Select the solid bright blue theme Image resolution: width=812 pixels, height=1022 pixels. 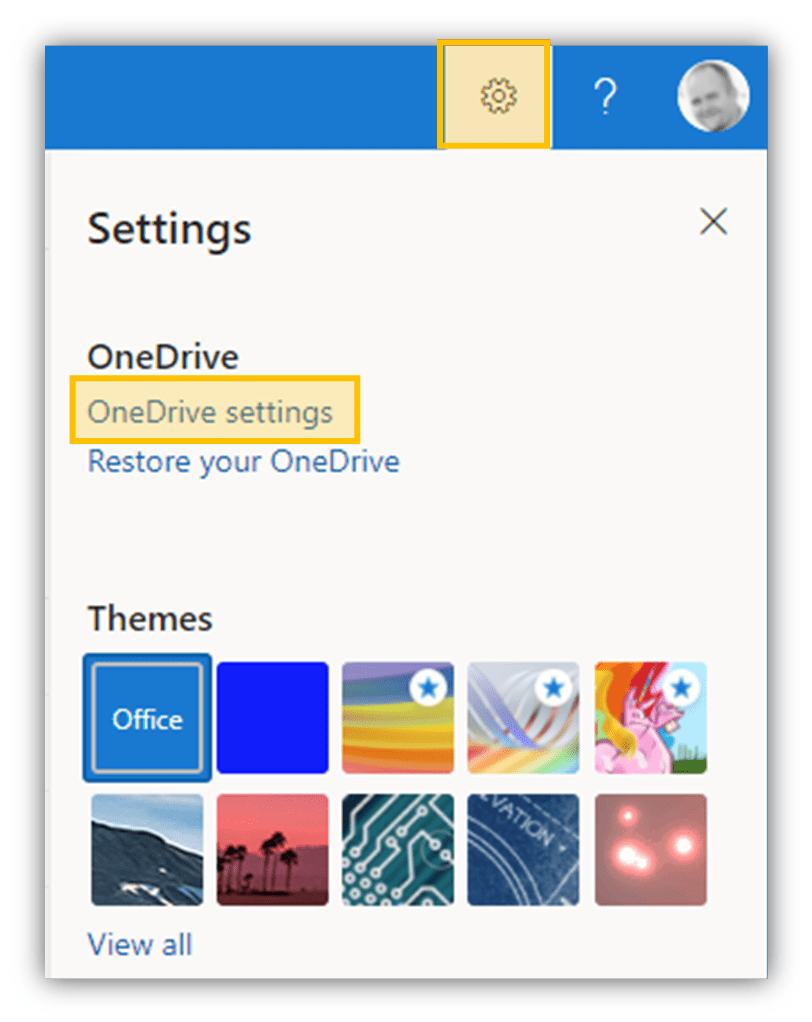click(x=272, y=718)
